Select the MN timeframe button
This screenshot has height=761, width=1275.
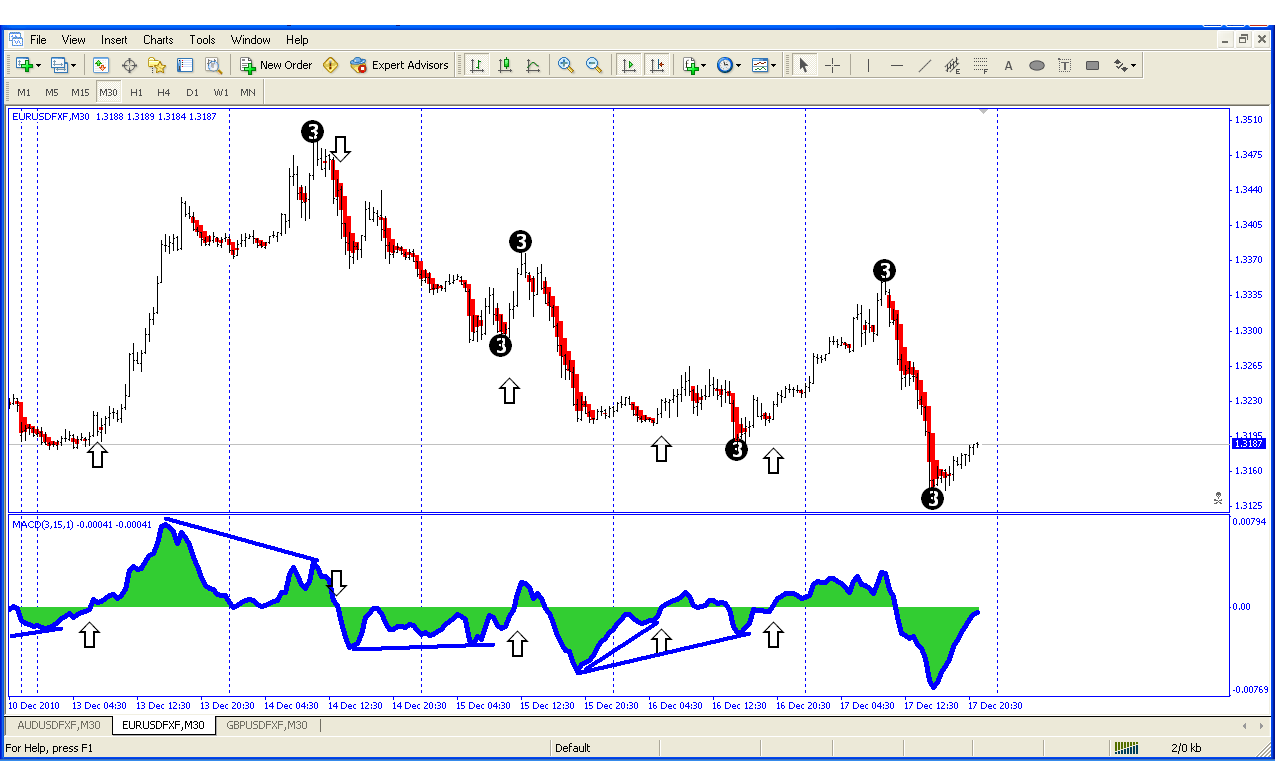click(x=248, y=92)
